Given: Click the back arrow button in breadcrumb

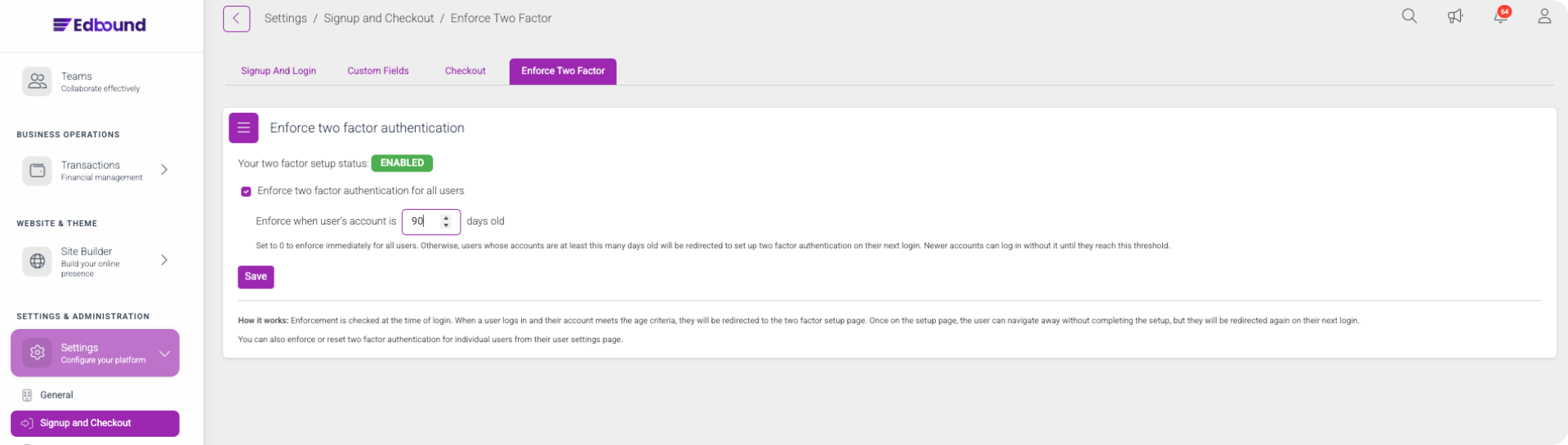Looking at the screenshot, I should coord(237,18).
